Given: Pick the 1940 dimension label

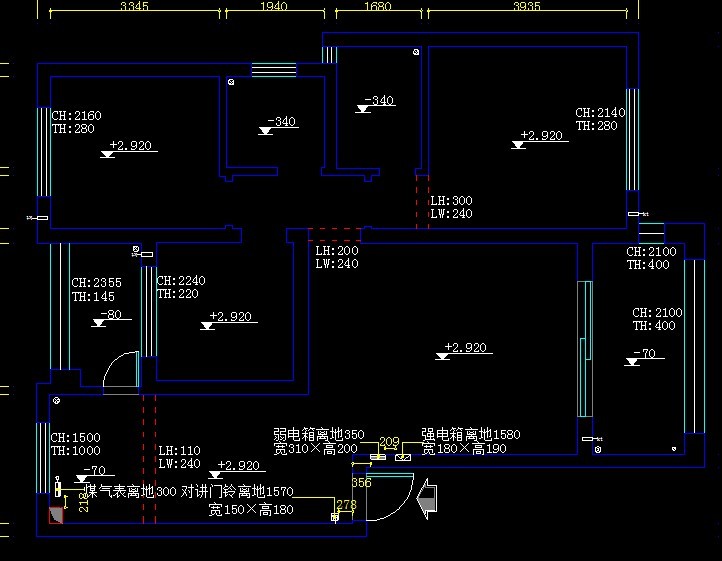Looking at the screenshot, I should point(272,7).
